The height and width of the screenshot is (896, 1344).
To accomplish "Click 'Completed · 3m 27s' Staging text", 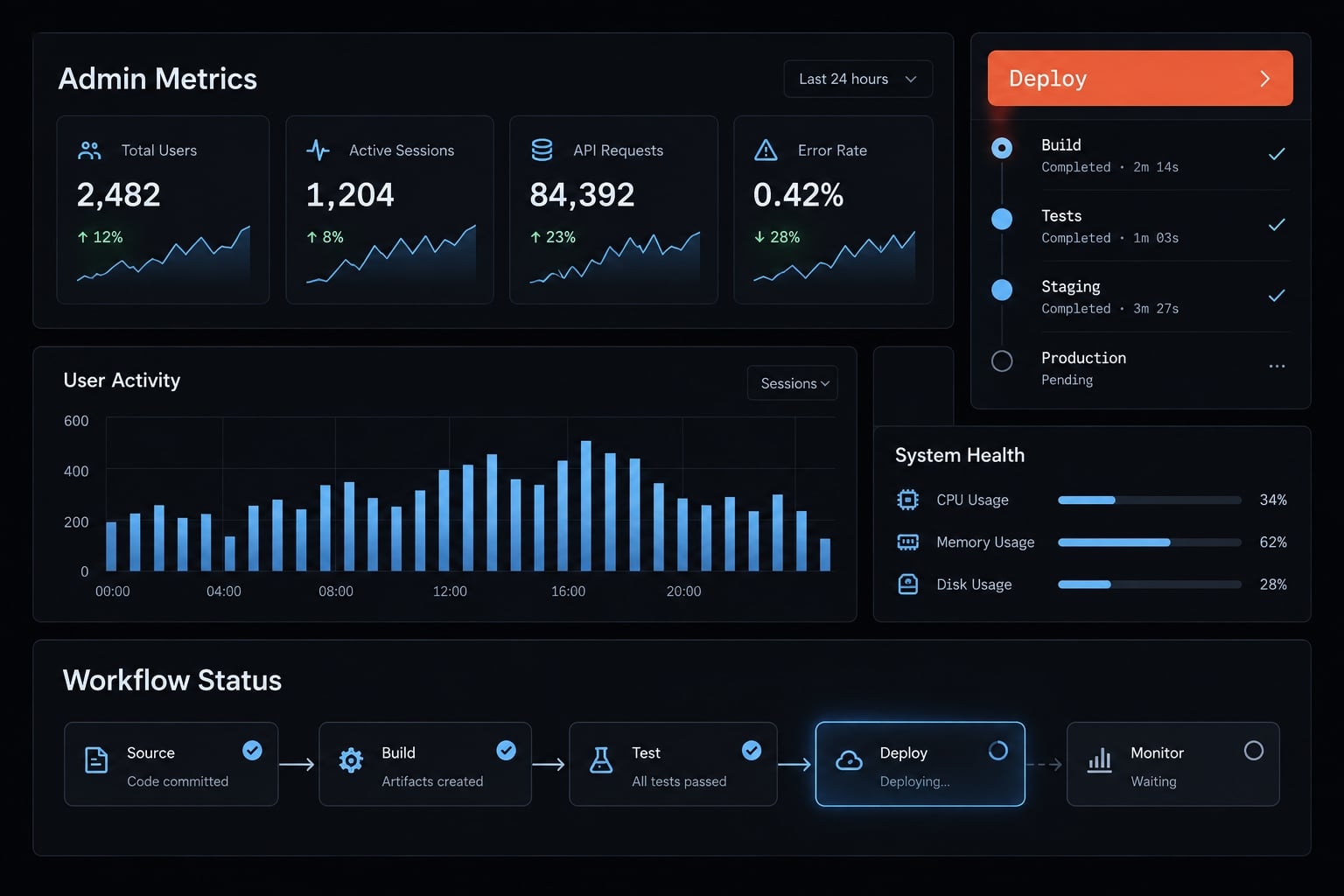I will (1109, 309).
